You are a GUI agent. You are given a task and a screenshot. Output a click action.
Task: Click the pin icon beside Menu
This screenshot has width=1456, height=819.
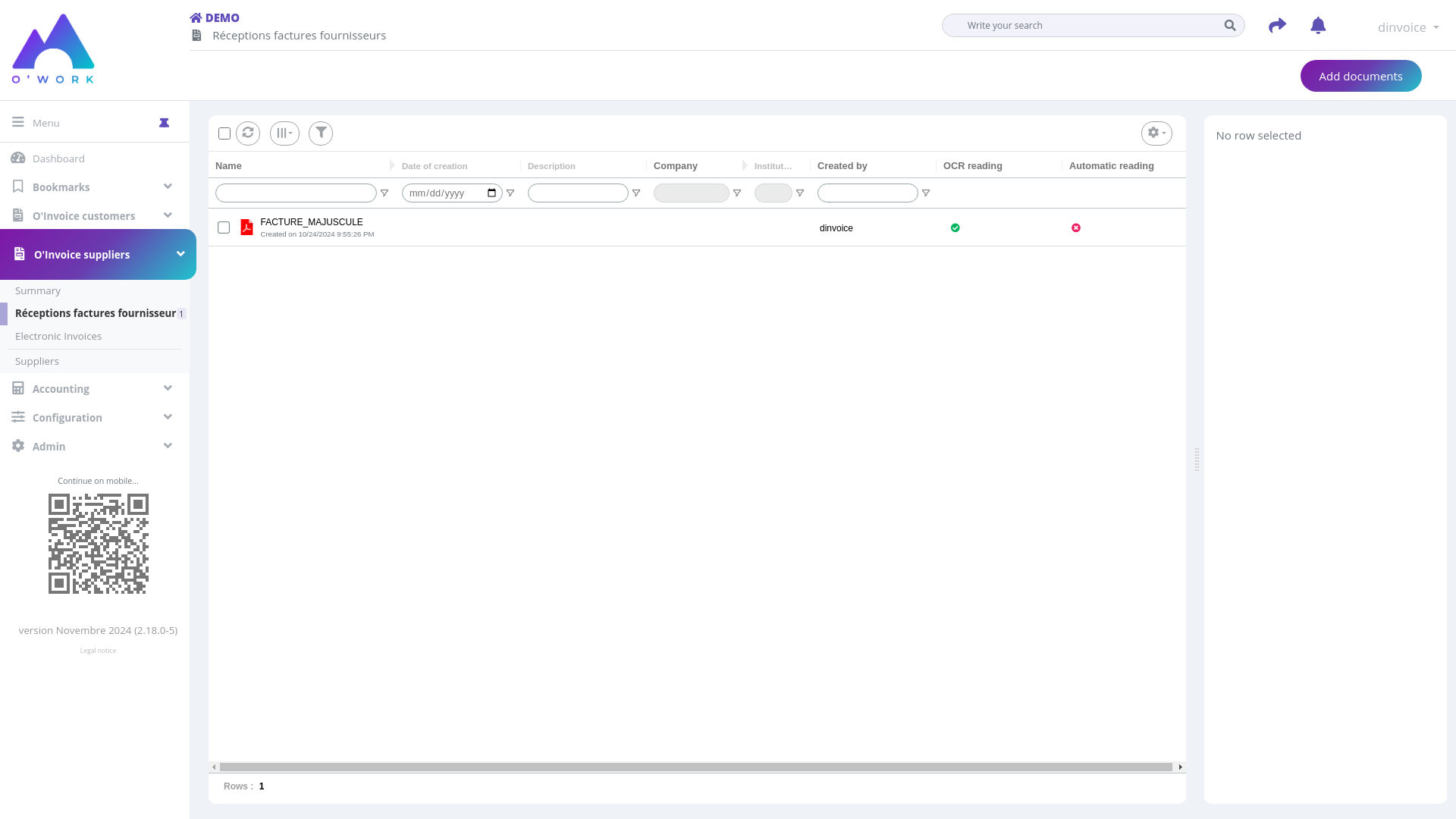click(164, 123)
